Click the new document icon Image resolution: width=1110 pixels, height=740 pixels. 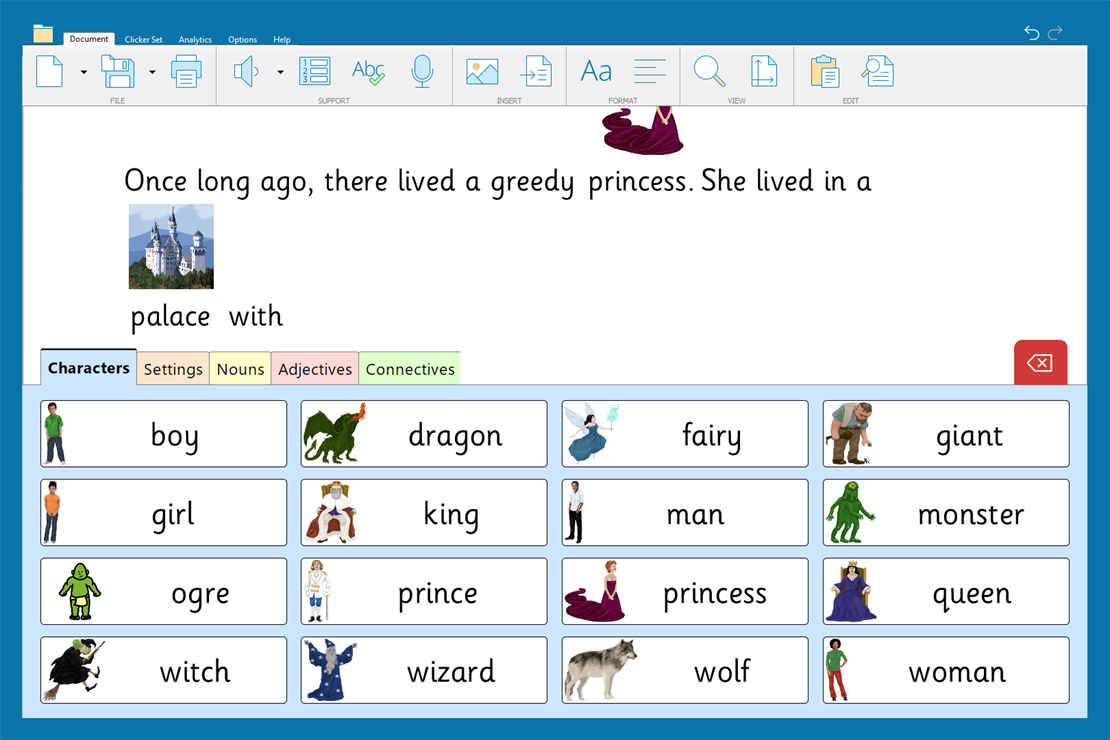(50, 72)
